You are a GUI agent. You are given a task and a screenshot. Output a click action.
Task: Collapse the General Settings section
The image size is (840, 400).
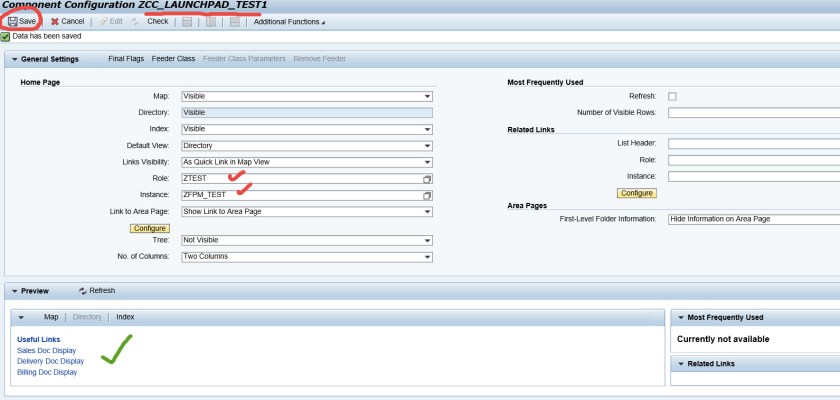click(x=14, y=59)
